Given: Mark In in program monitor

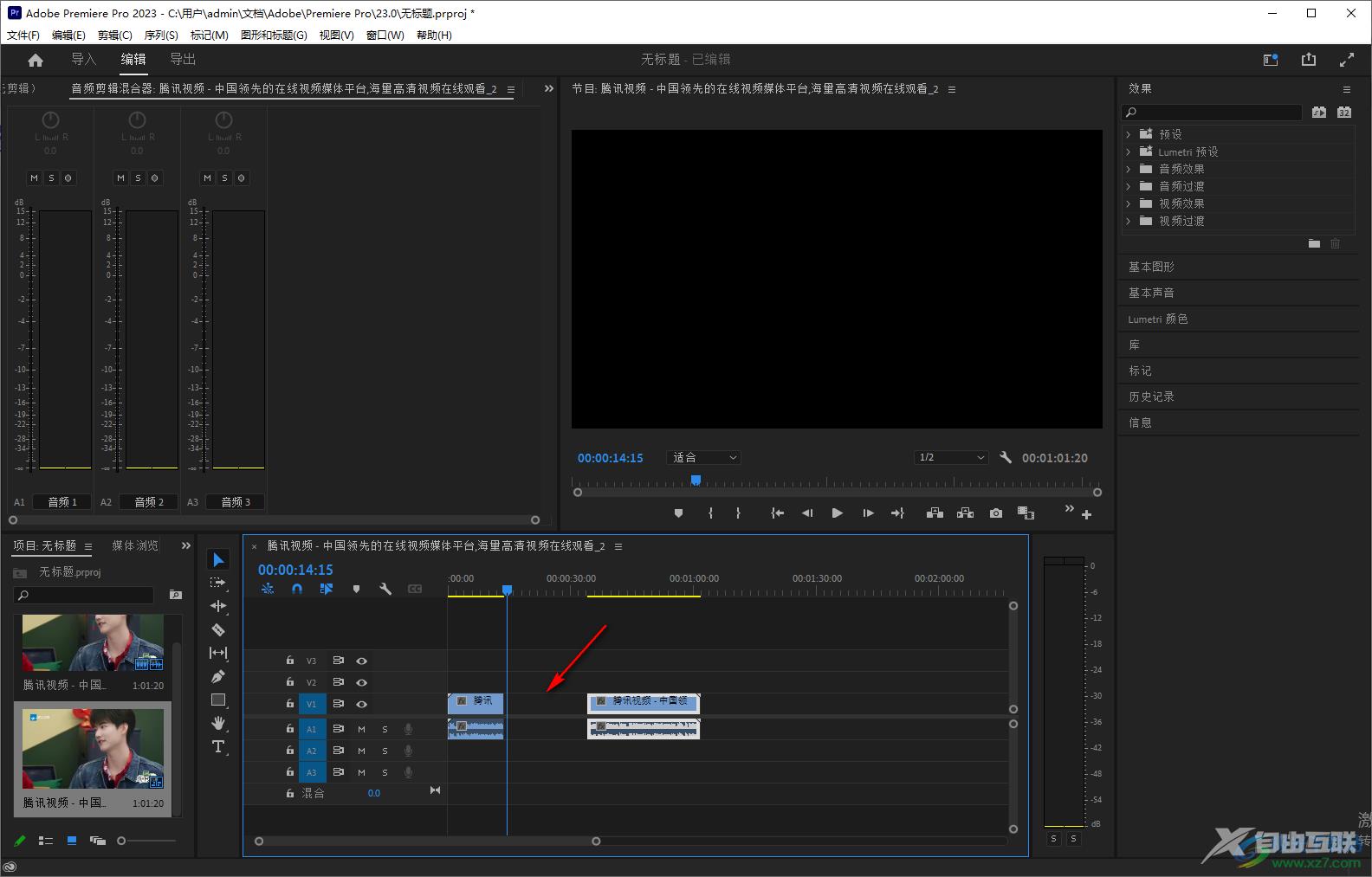Looking at the screenshot, I should point(710,513).
